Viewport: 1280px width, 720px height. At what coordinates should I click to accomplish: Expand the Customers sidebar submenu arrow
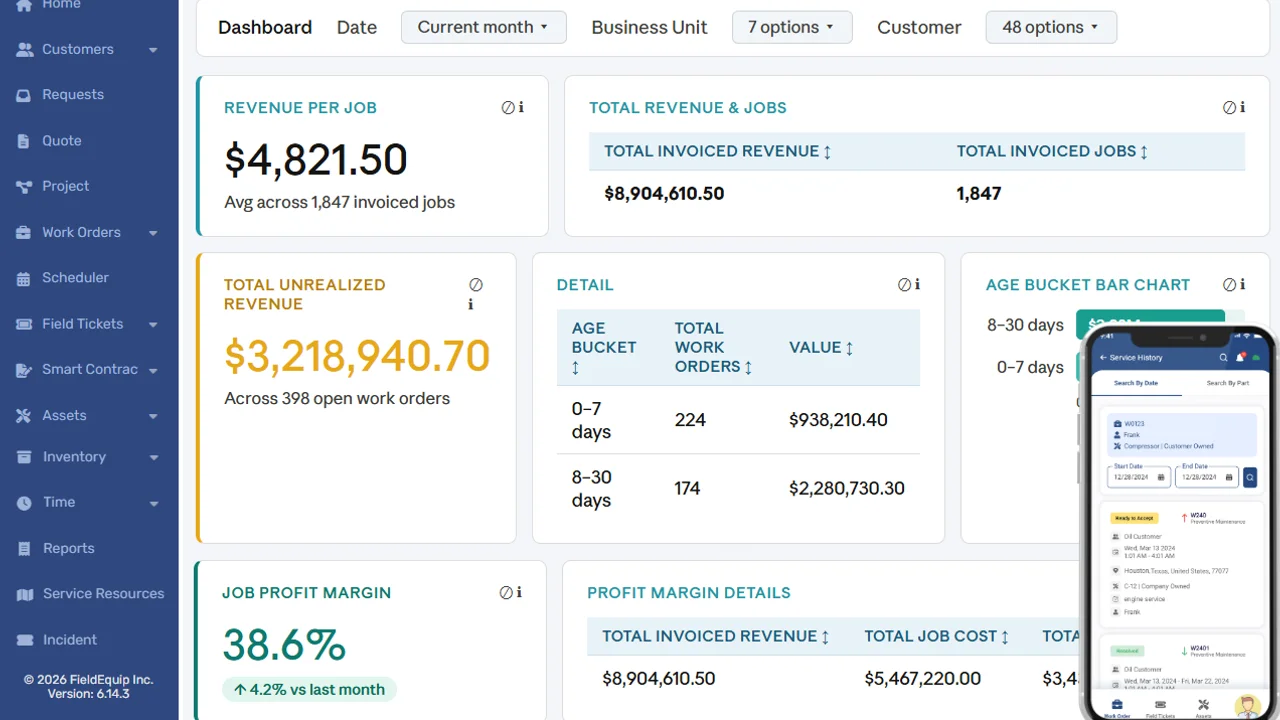(153, 50)
